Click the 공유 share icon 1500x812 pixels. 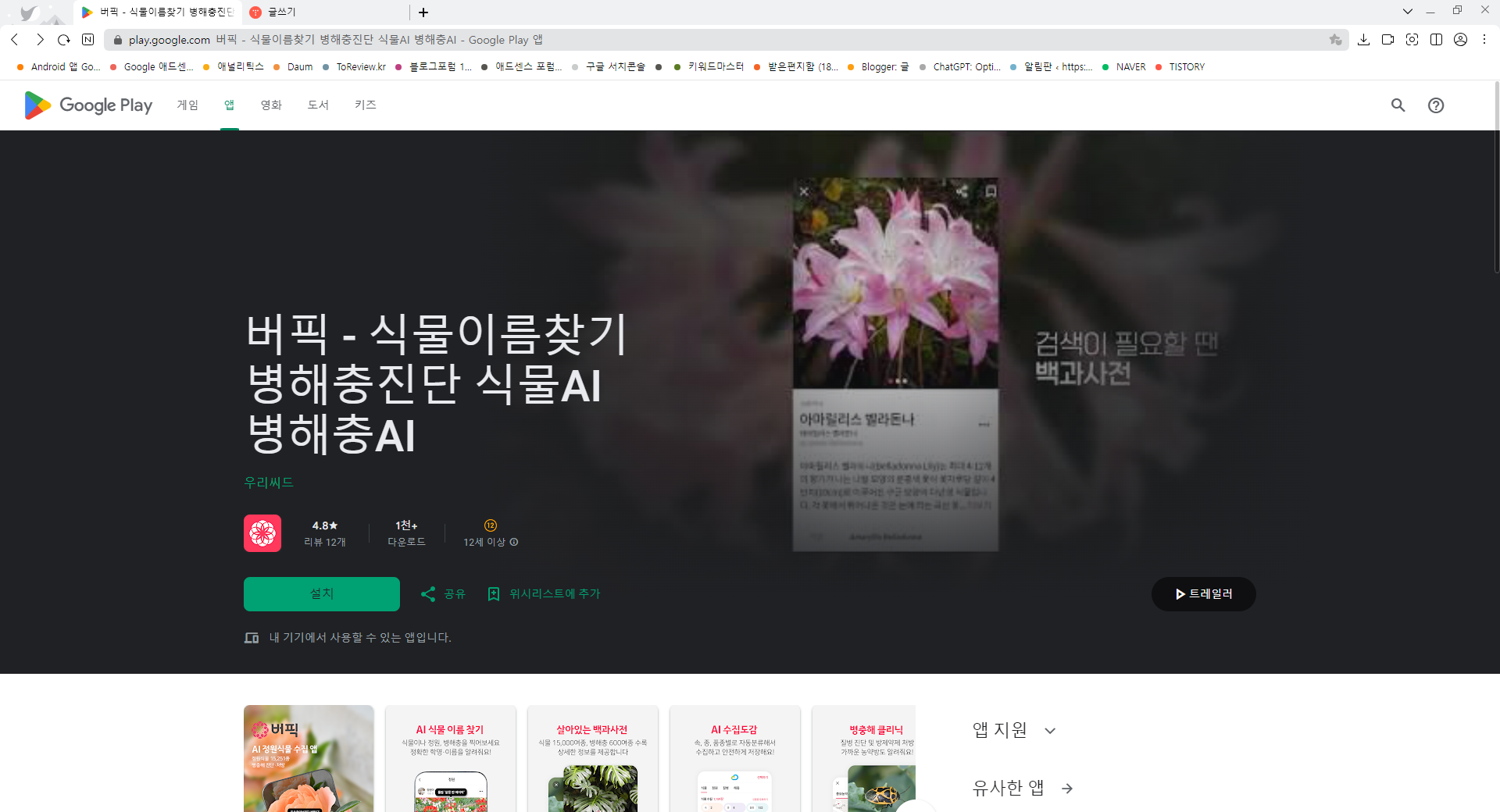click(x=428, y=593)
